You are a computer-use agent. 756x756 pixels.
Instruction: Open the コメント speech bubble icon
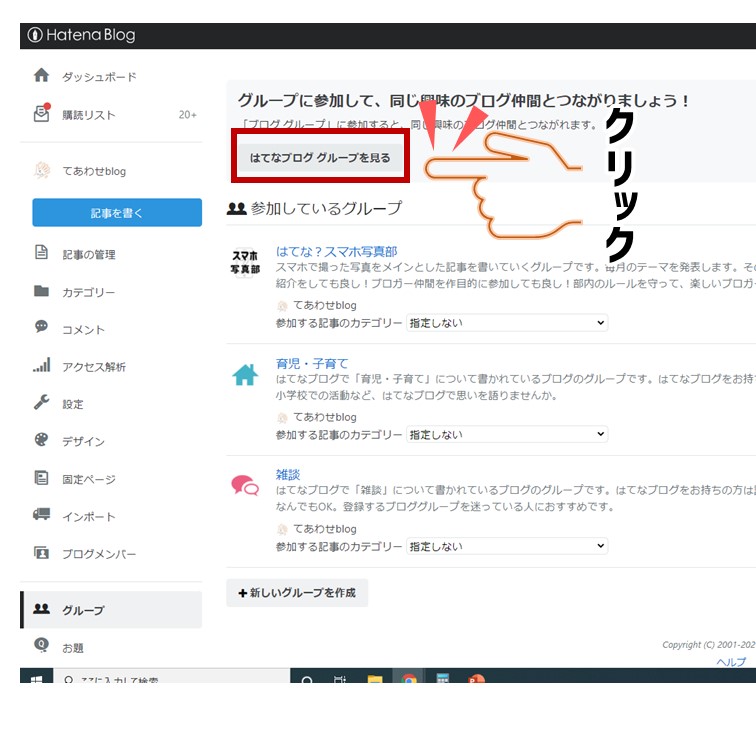click(41, 326)
